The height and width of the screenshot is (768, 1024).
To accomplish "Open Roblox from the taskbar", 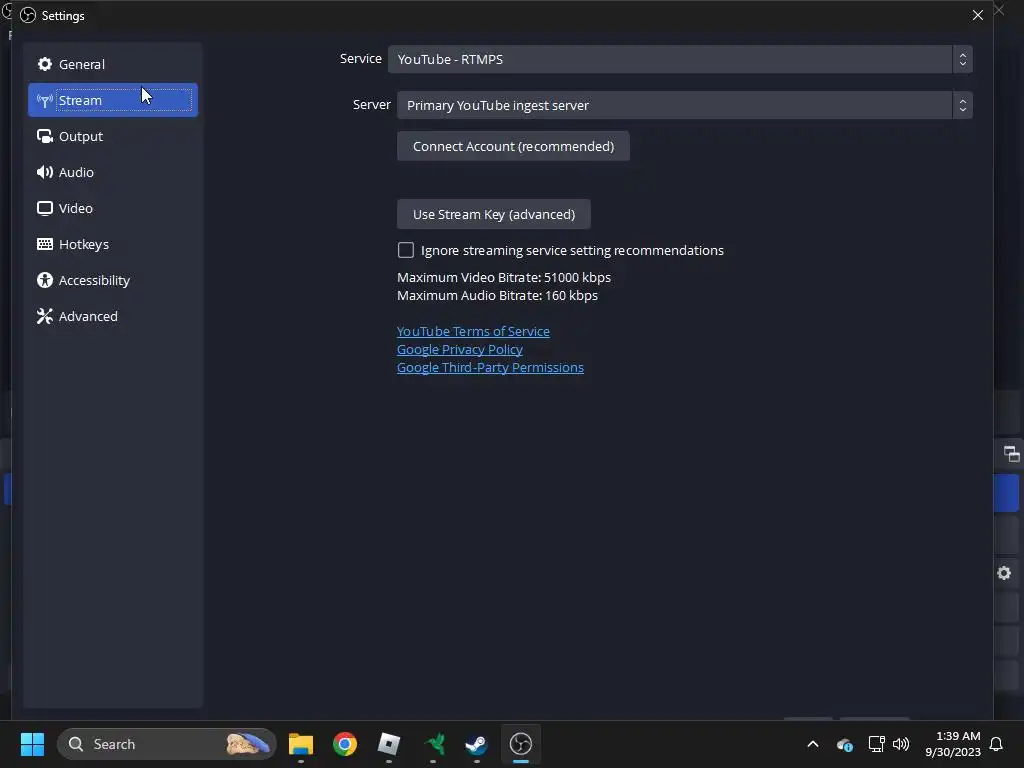I will pos(389,744).
